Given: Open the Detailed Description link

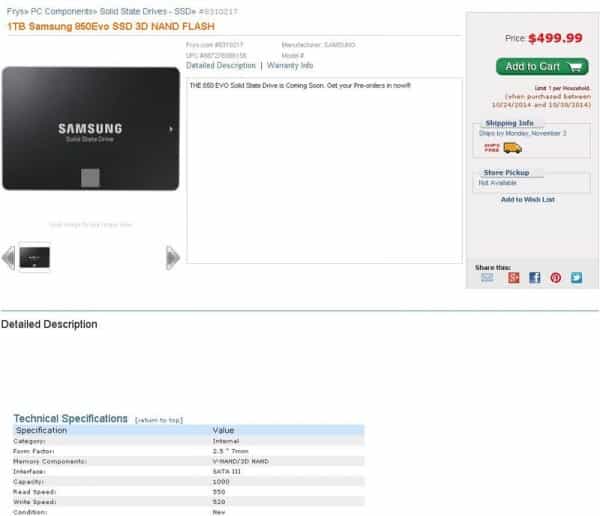Looking at the screenshot, I should [221, 65].
